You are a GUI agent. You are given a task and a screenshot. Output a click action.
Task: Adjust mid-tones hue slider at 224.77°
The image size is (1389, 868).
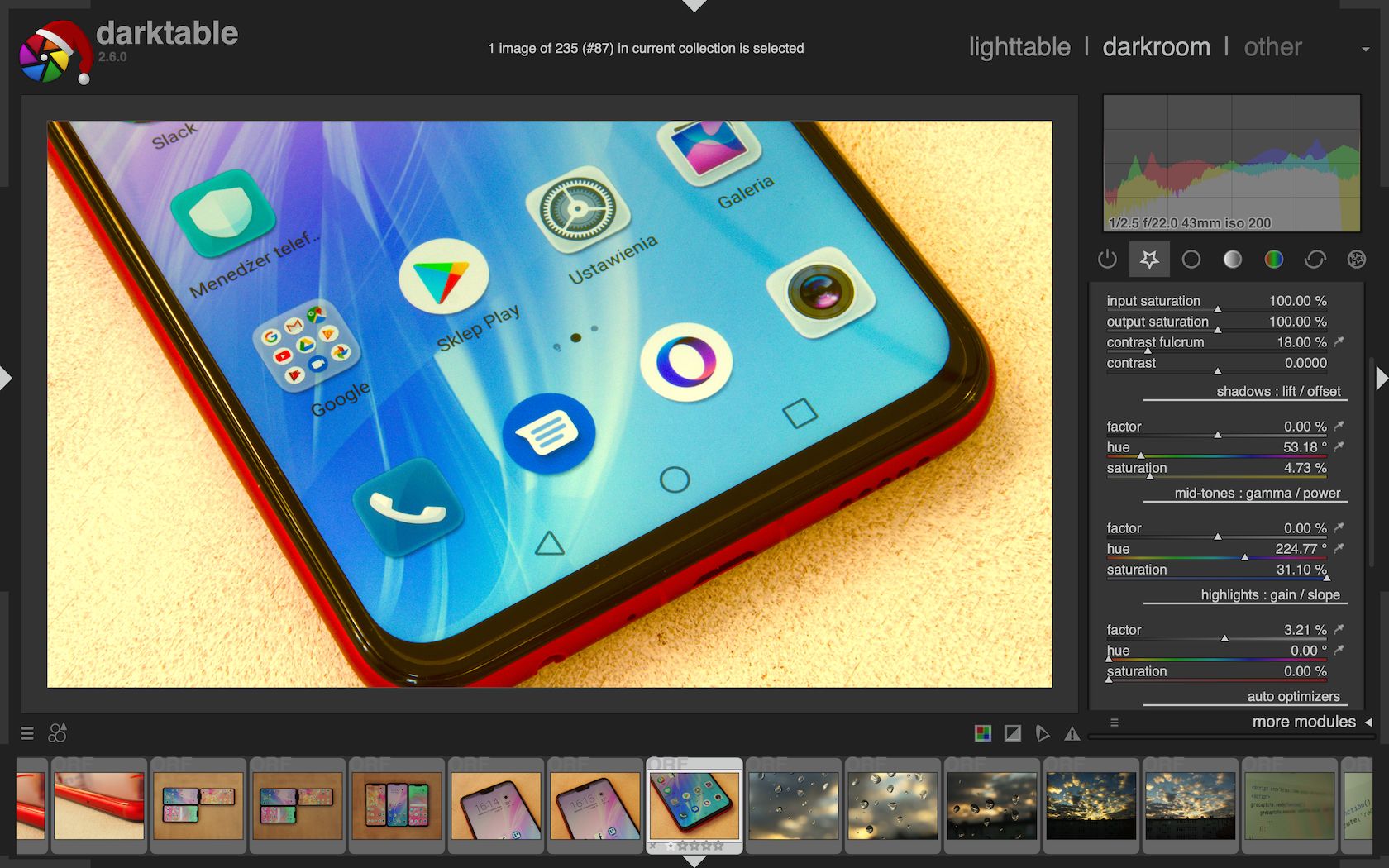[1217, 550]
